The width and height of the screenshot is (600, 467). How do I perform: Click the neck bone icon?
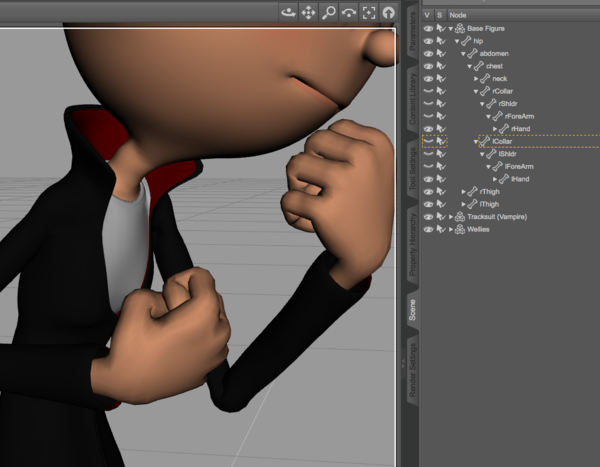pyautogui.click(x=485, y=78)
